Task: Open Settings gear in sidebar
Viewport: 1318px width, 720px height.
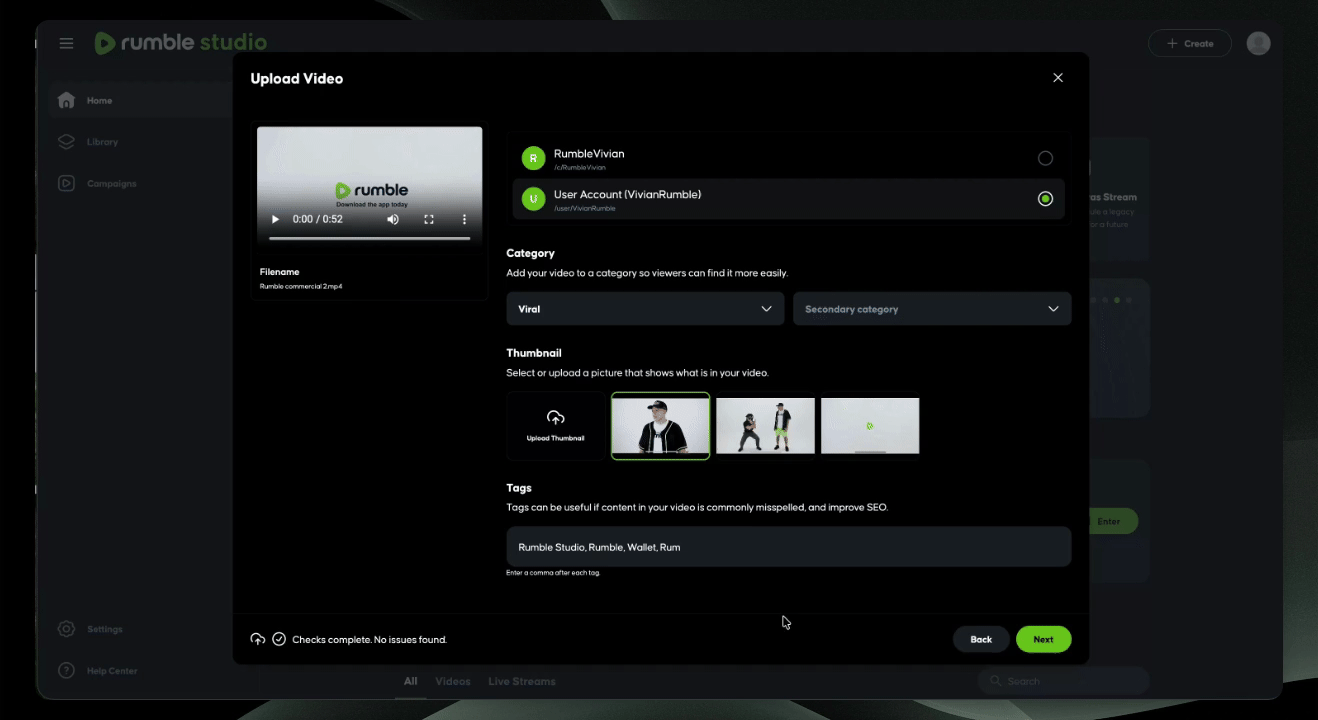Action: coord(66,629)
